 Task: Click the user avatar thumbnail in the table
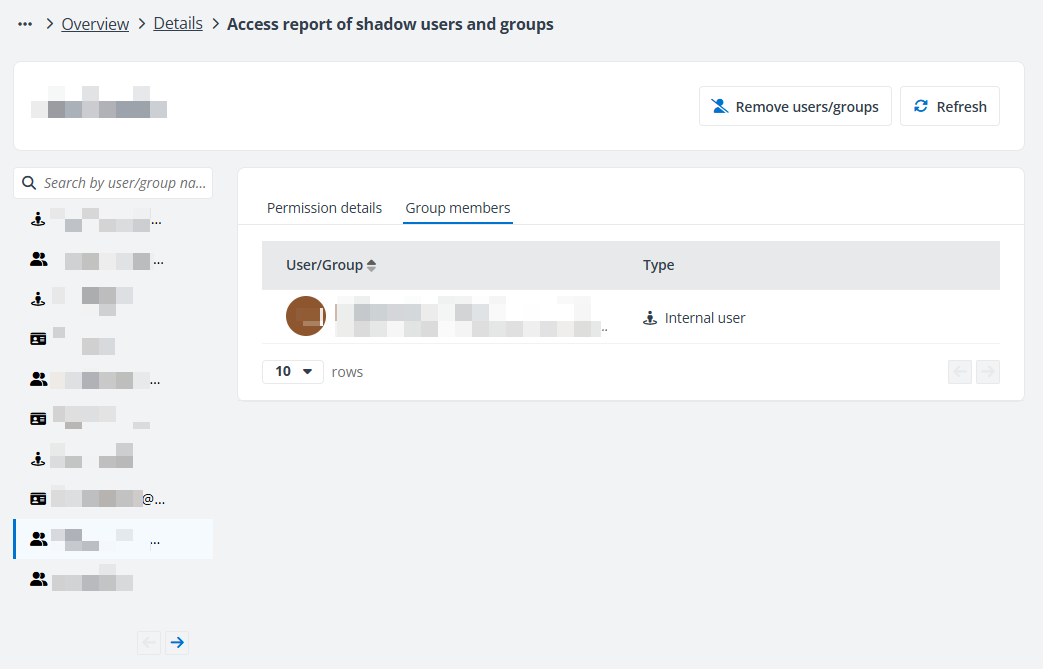(305, 315)
